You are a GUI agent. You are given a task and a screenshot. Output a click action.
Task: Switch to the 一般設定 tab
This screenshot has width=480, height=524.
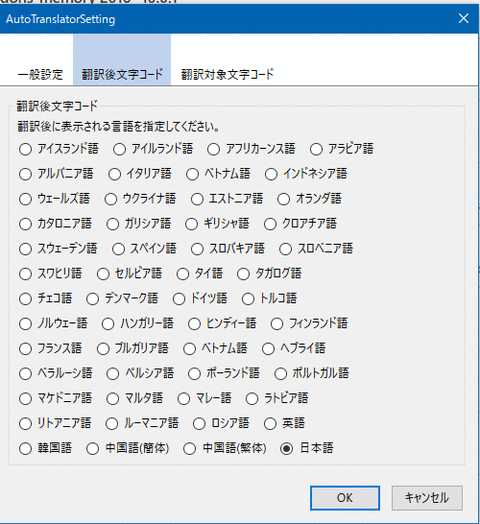click(40, 74)
